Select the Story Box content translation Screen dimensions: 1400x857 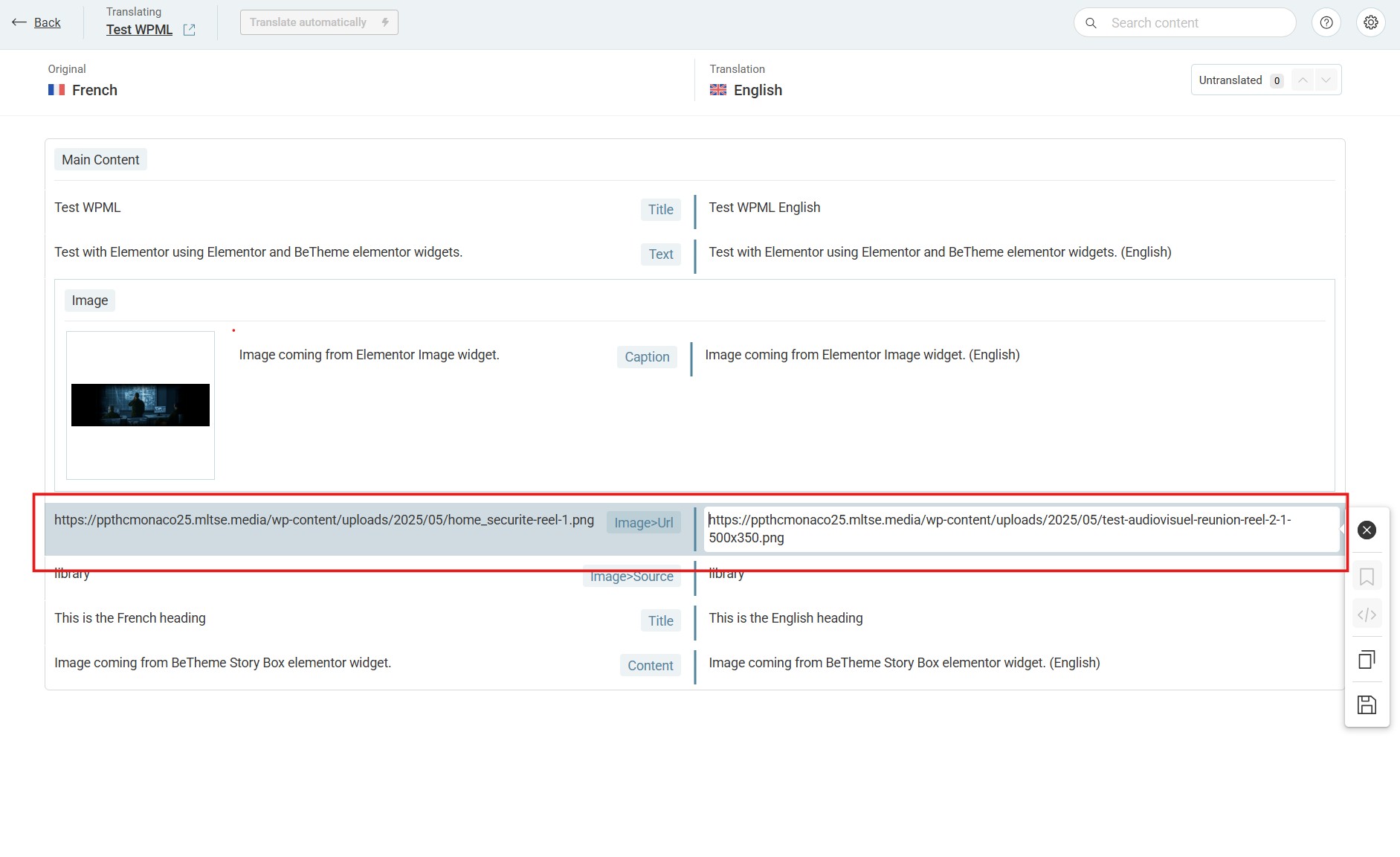point(904,663)
